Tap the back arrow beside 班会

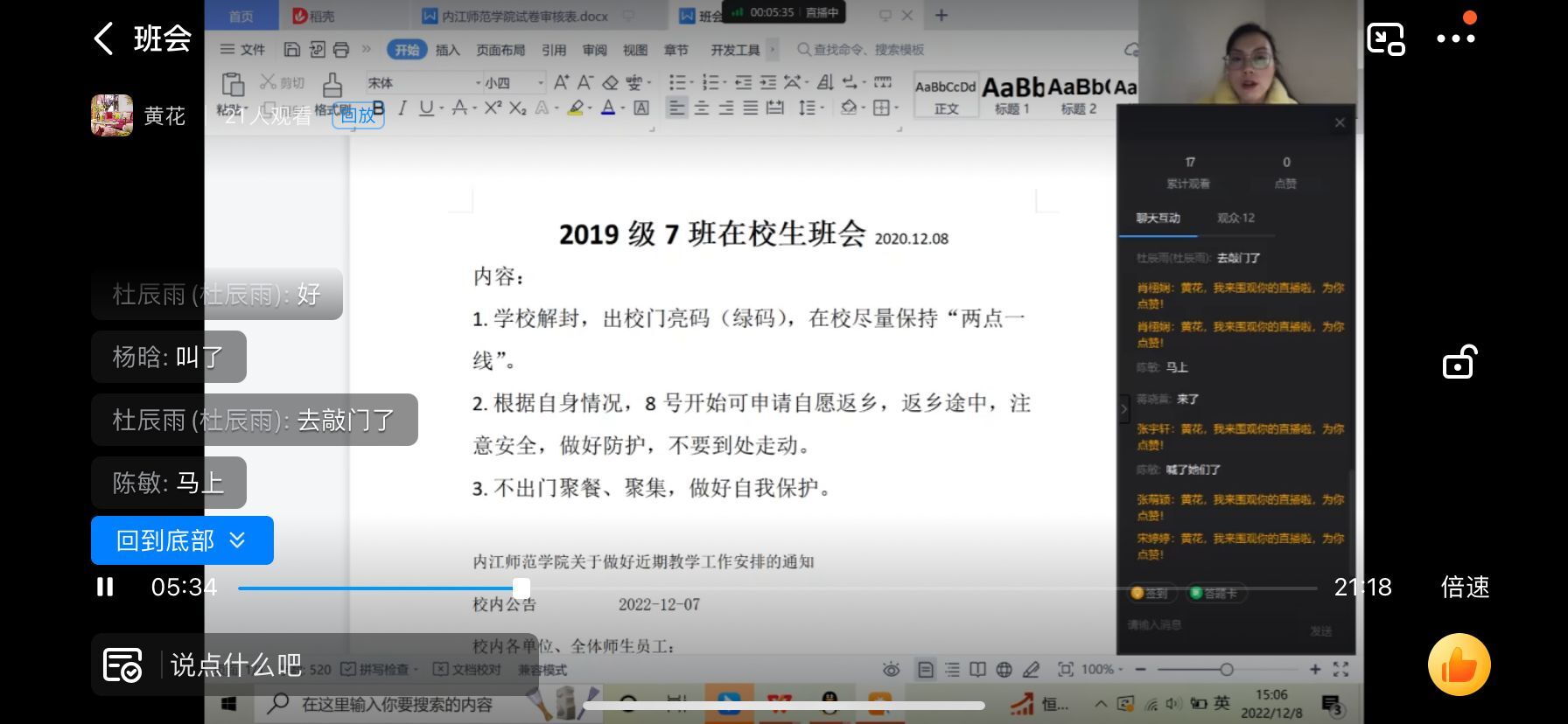coord(103,38)
